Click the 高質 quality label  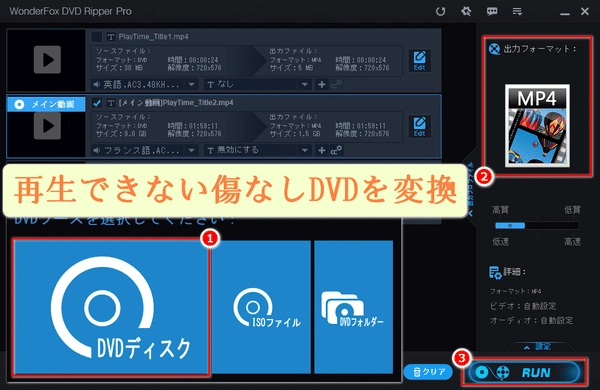point(500,210)
